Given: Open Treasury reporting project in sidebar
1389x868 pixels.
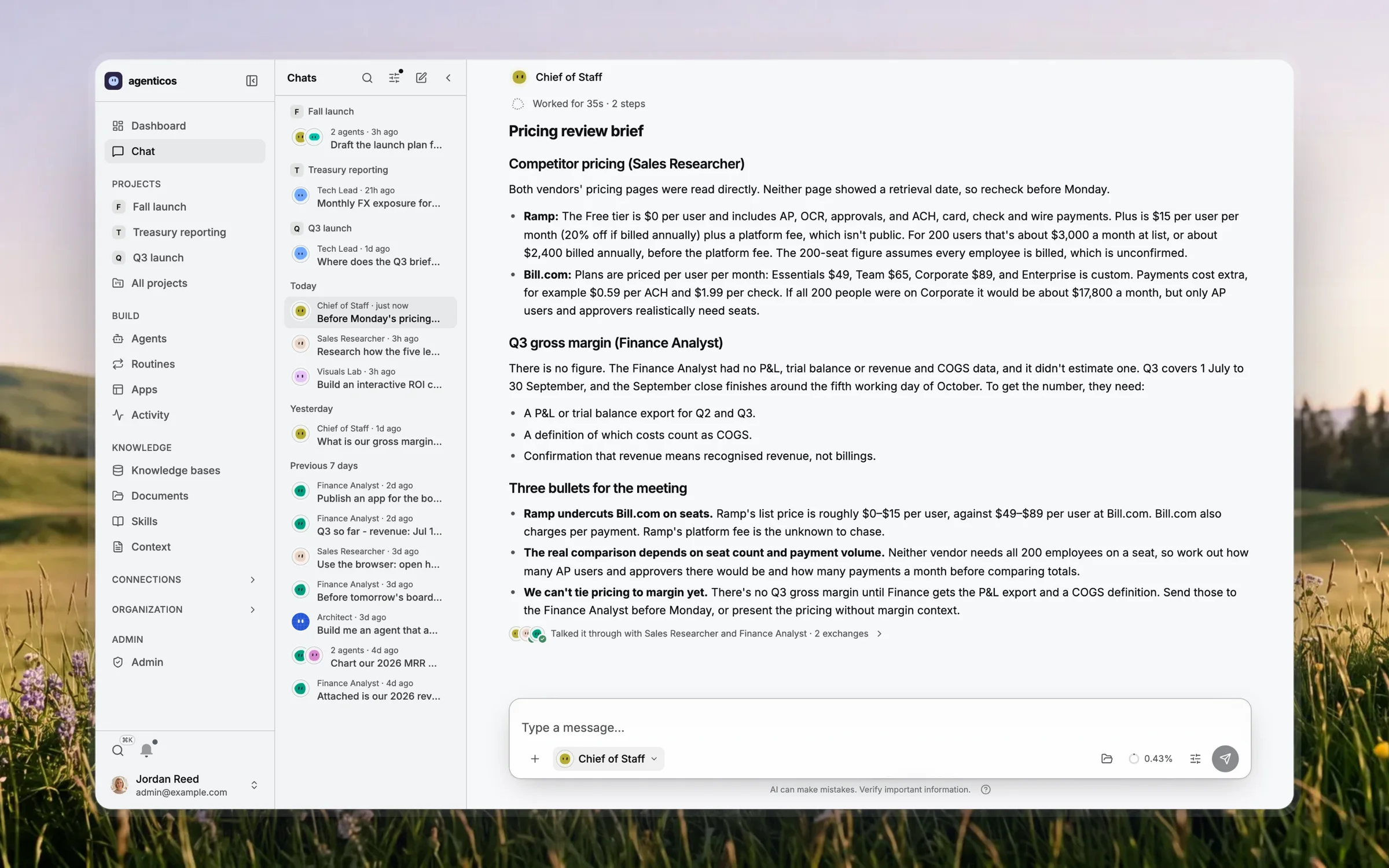Looking at the screenshot, I should (185, 232).
